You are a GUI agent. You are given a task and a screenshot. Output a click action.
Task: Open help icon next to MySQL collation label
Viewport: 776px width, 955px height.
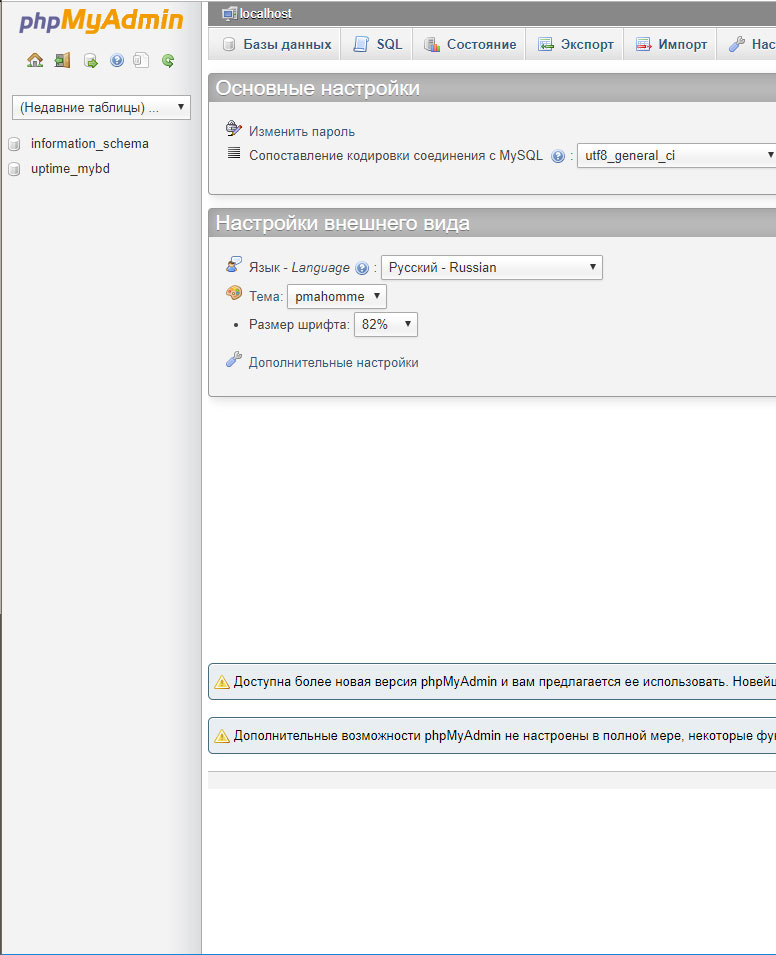558,157
